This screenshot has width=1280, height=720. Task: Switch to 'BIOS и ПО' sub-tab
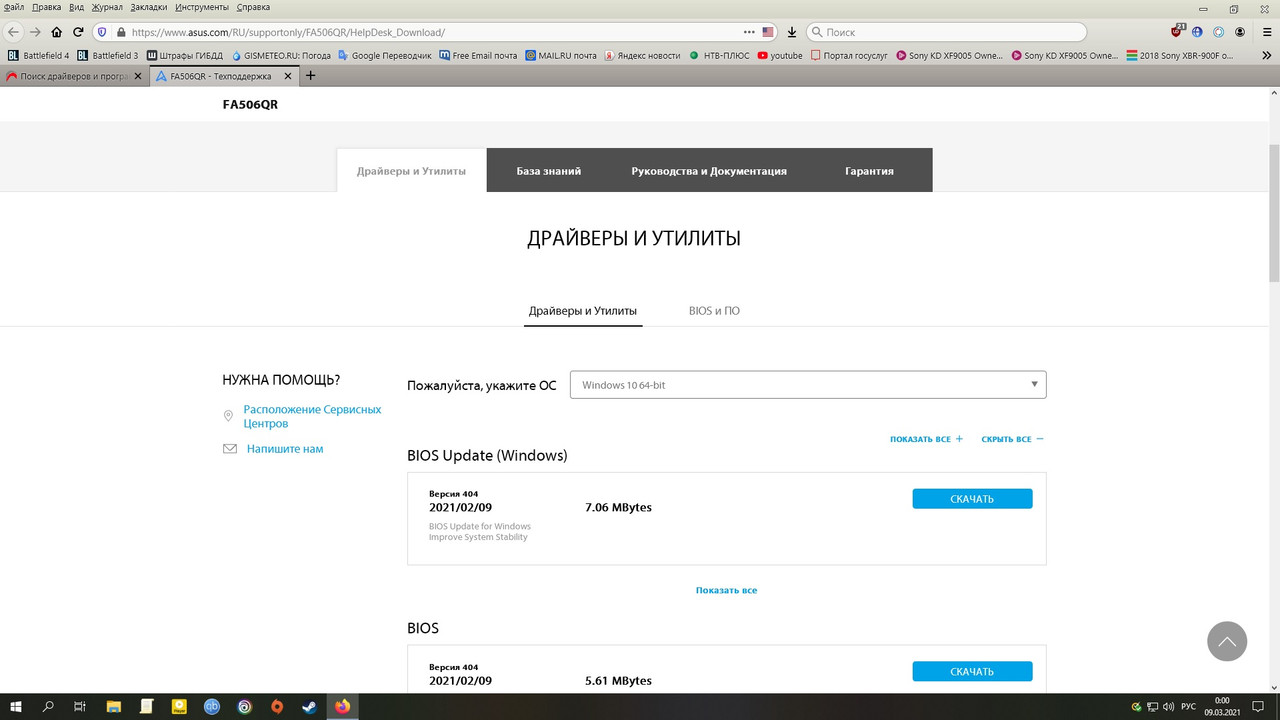point(714,311)
